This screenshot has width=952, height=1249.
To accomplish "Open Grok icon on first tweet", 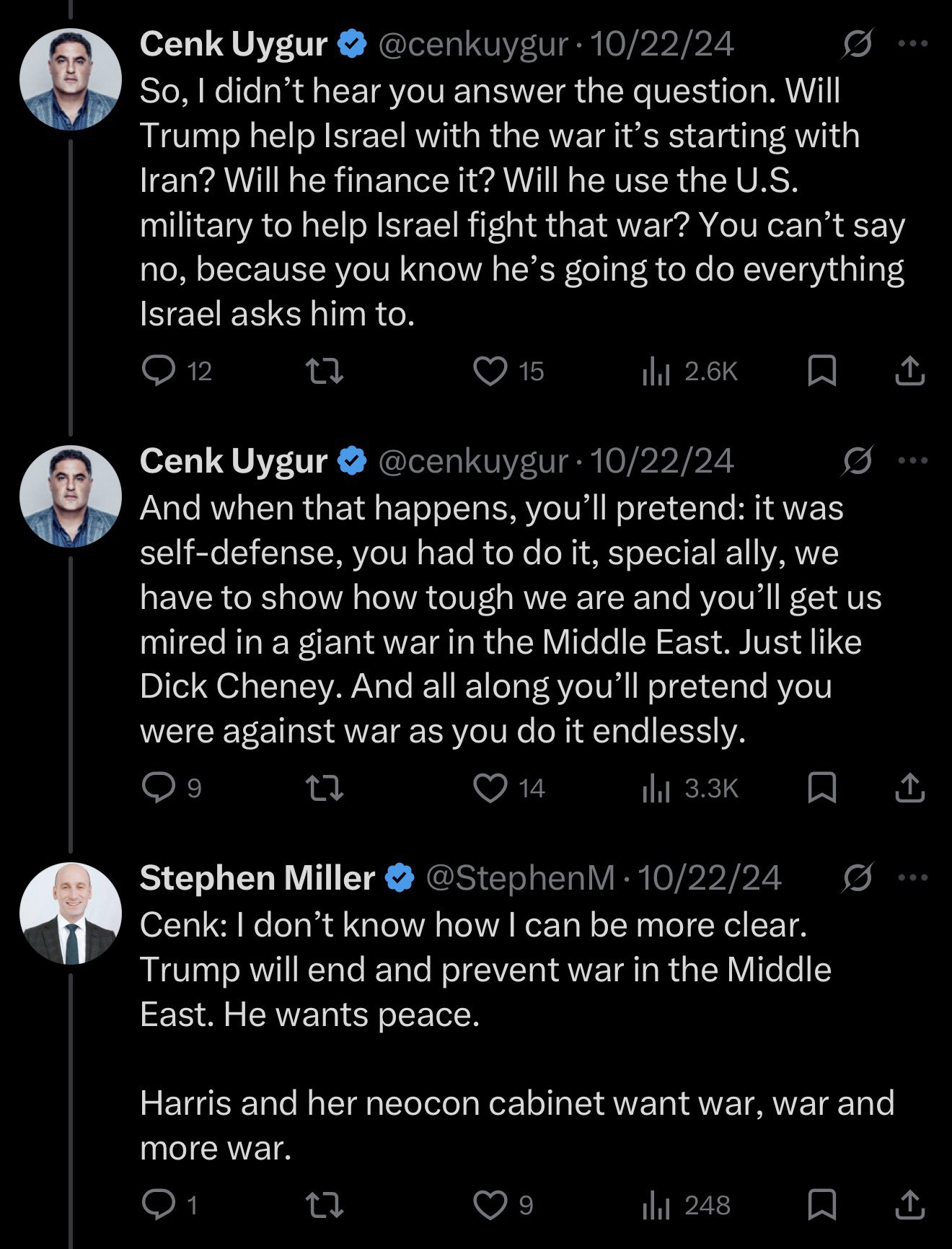I will click(858, 44).
